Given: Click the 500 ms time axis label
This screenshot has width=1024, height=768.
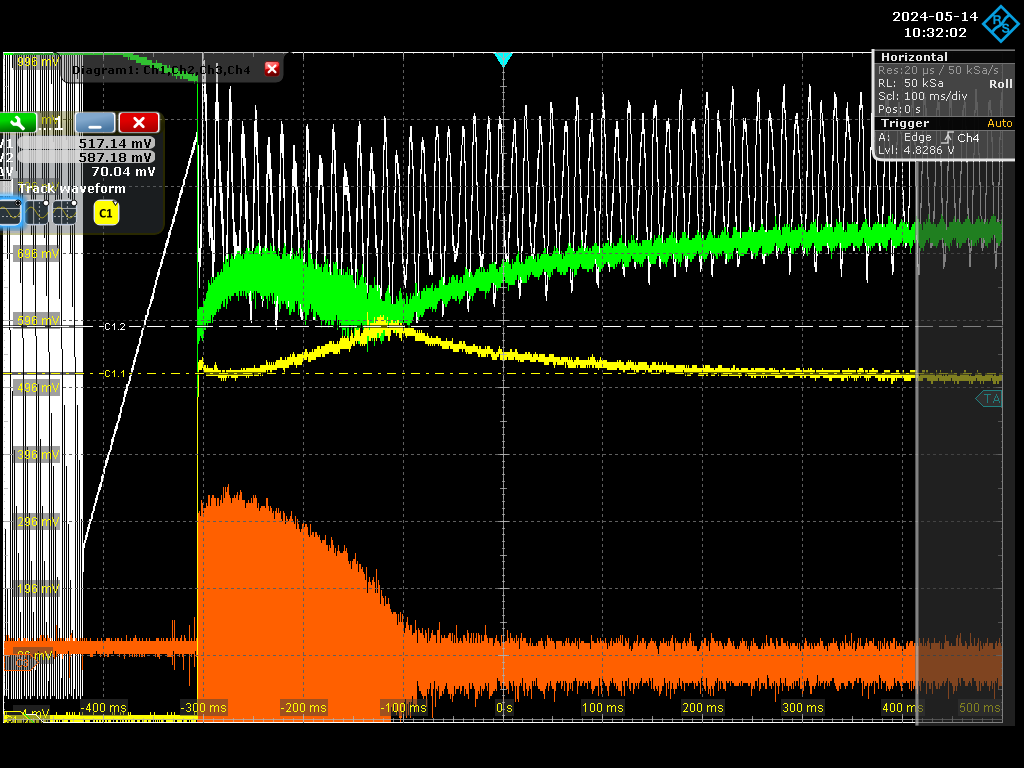Looking at the screenshot, I should [979, 708].
